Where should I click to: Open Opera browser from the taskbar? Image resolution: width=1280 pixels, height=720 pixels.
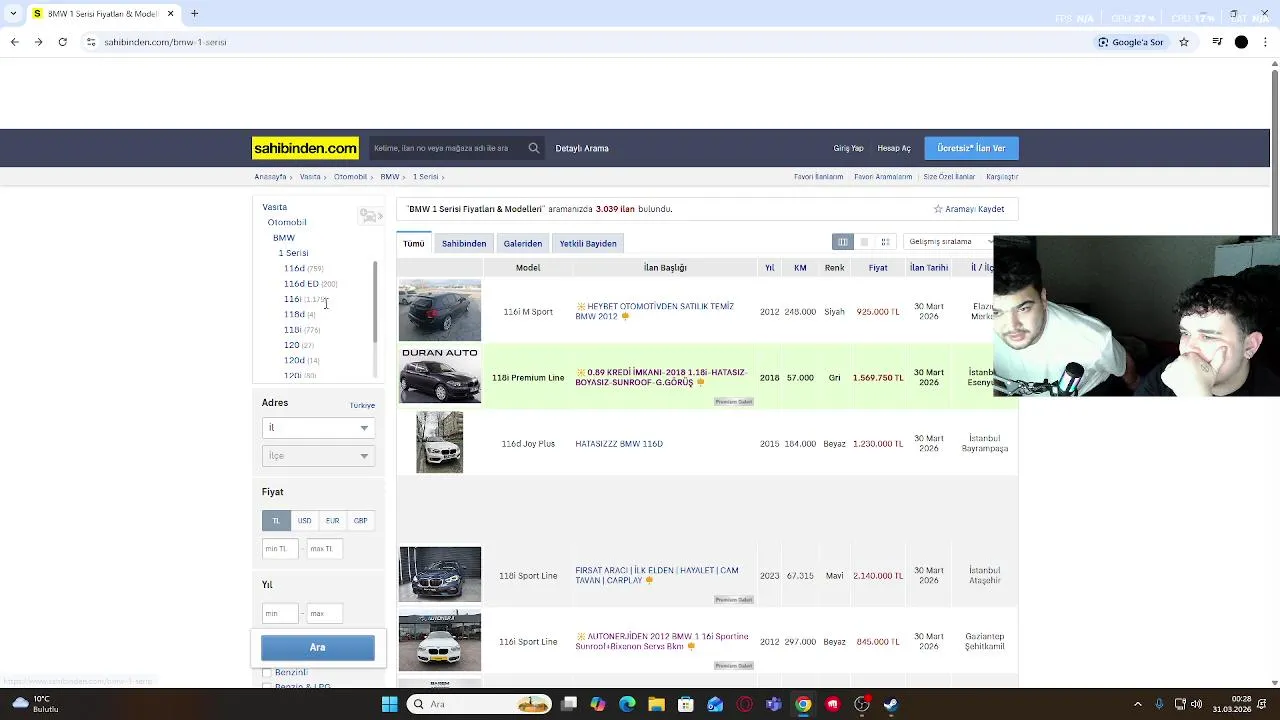744,704
